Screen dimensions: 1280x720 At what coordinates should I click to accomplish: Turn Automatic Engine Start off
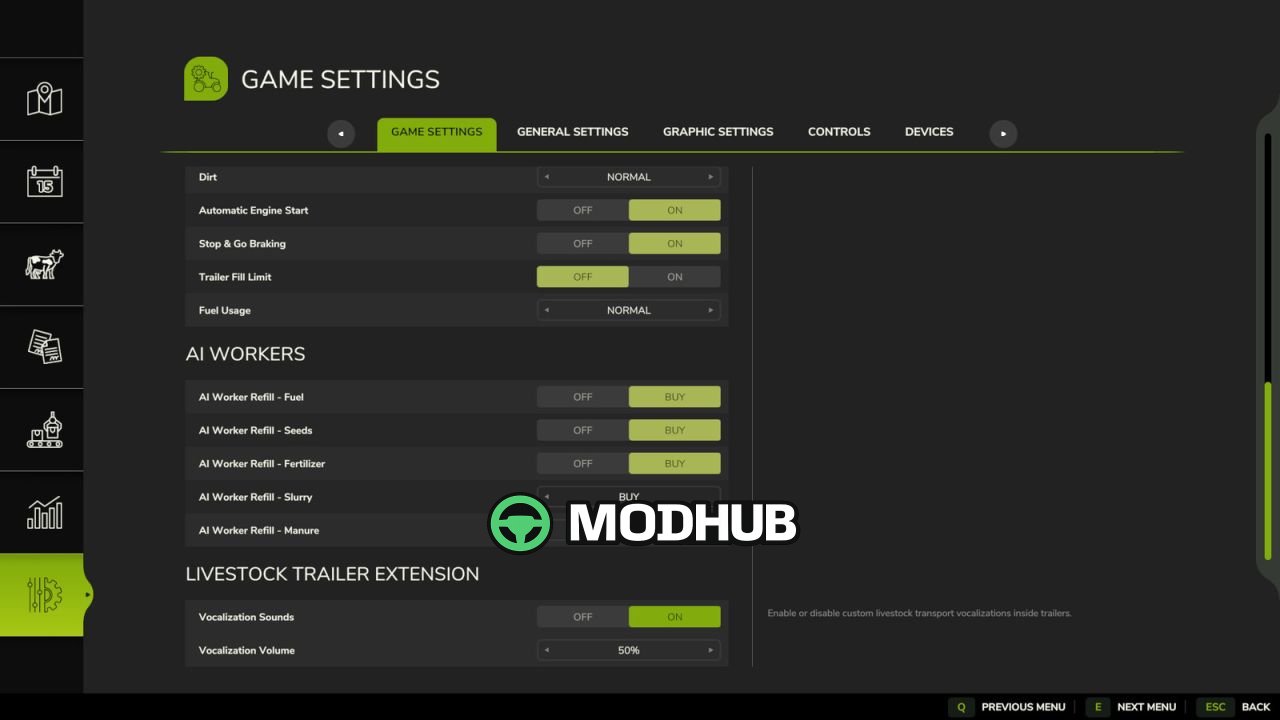point(583,210)
